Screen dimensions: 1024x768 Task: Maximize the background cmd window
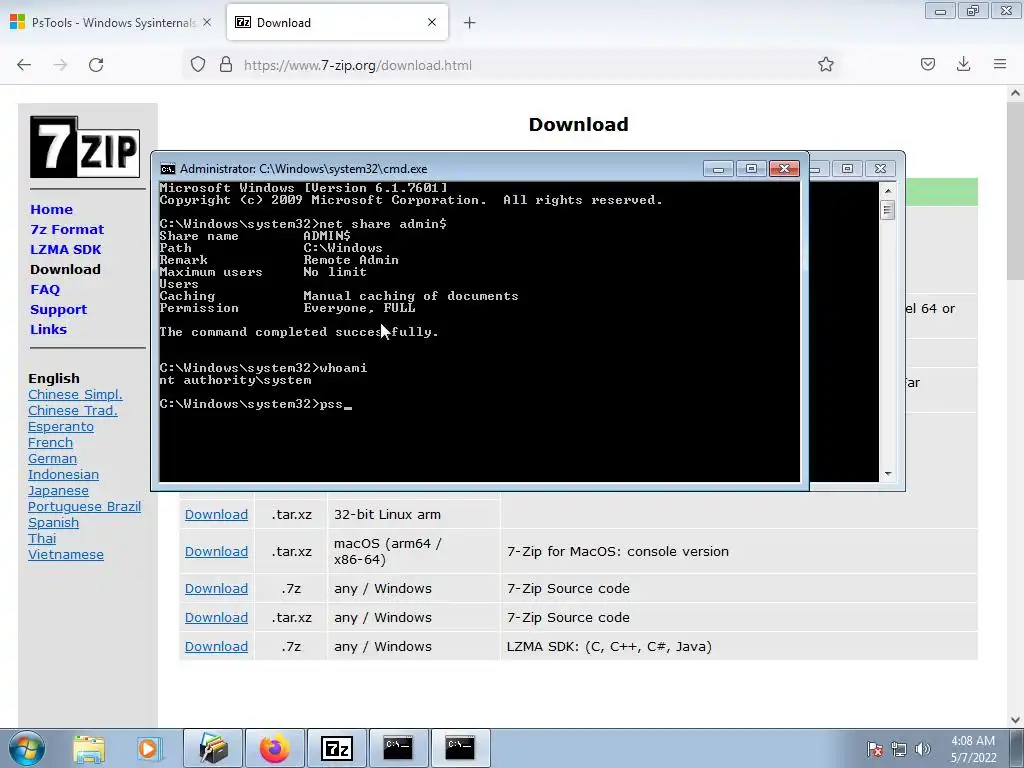847,168
